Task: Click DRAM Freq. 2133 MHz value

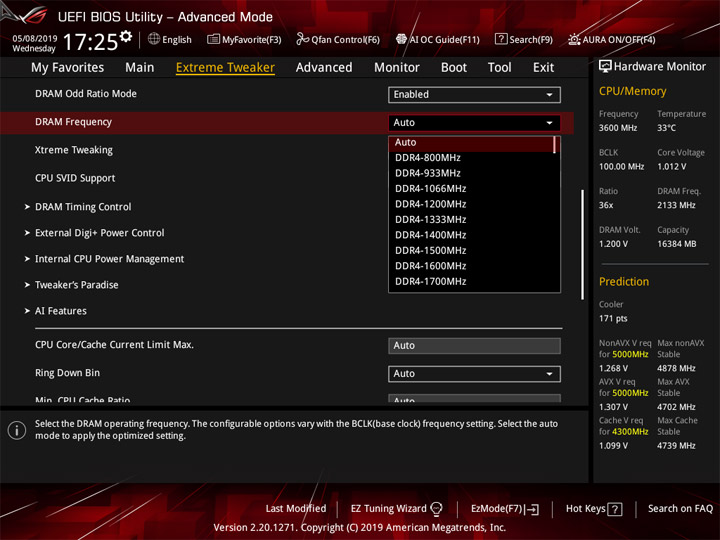Action: (676, 205)
